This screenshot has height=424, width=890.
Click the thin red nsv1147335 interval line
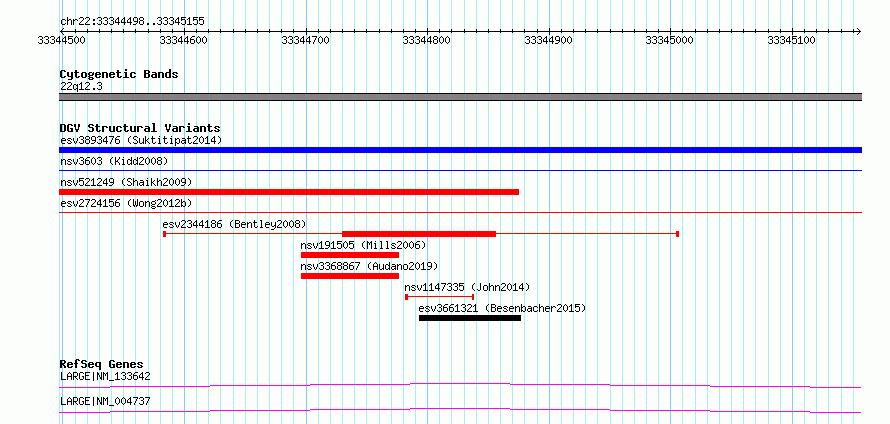[x=440, y=297]
